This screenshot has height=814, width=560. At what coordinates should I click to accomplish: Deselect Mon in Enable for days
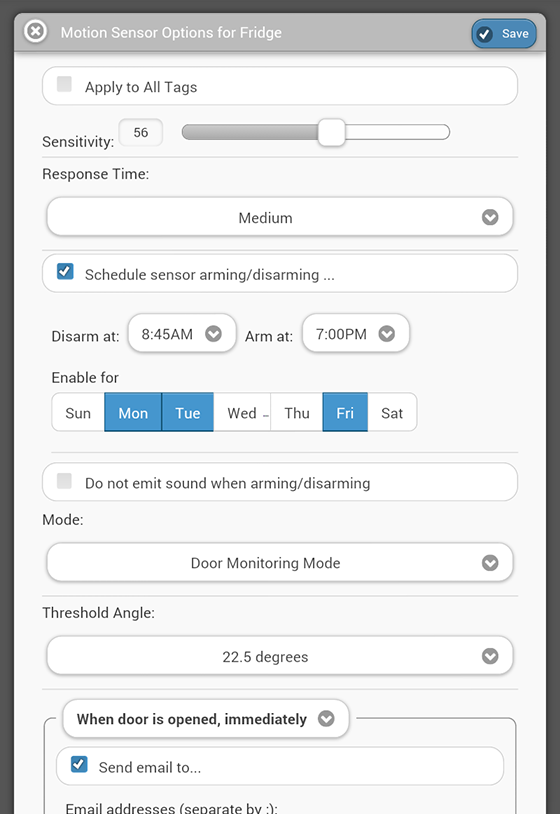click(x=133, y=413)
